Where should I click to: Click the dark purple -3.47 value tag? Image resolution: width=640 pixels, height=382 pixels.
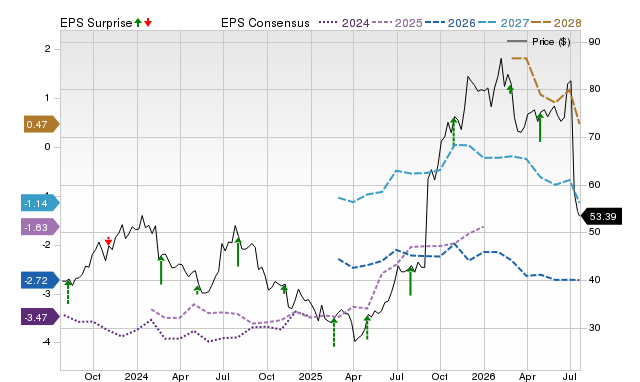coord(40,317)
